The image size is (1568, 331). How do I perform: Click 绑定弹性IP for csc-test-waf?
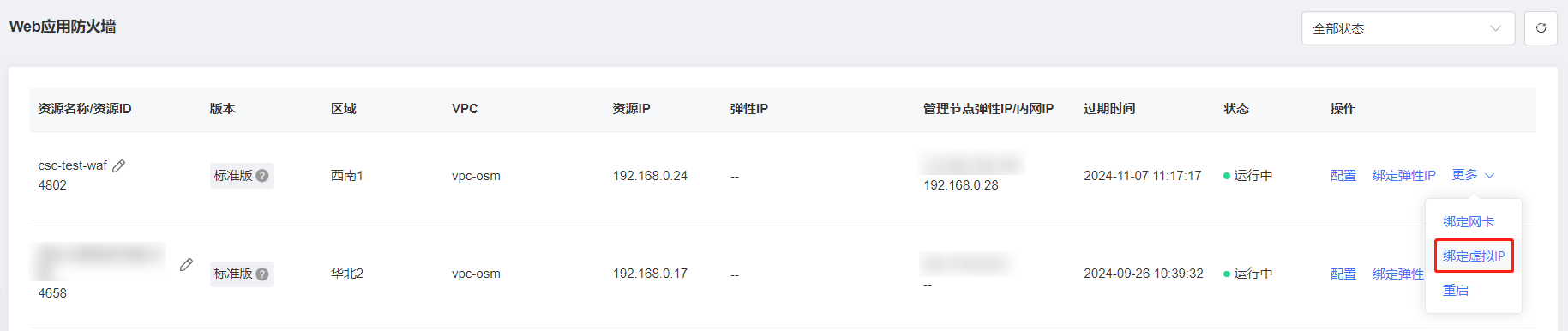pyautogui.click(x=1403, y=176)
